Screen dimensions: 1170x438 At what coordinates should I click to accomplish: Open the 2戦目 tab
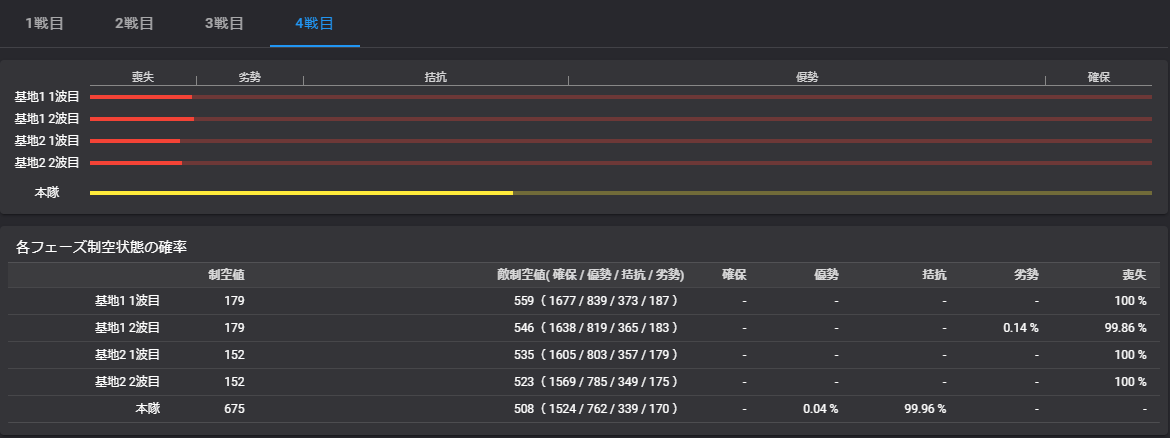(134, 23)
